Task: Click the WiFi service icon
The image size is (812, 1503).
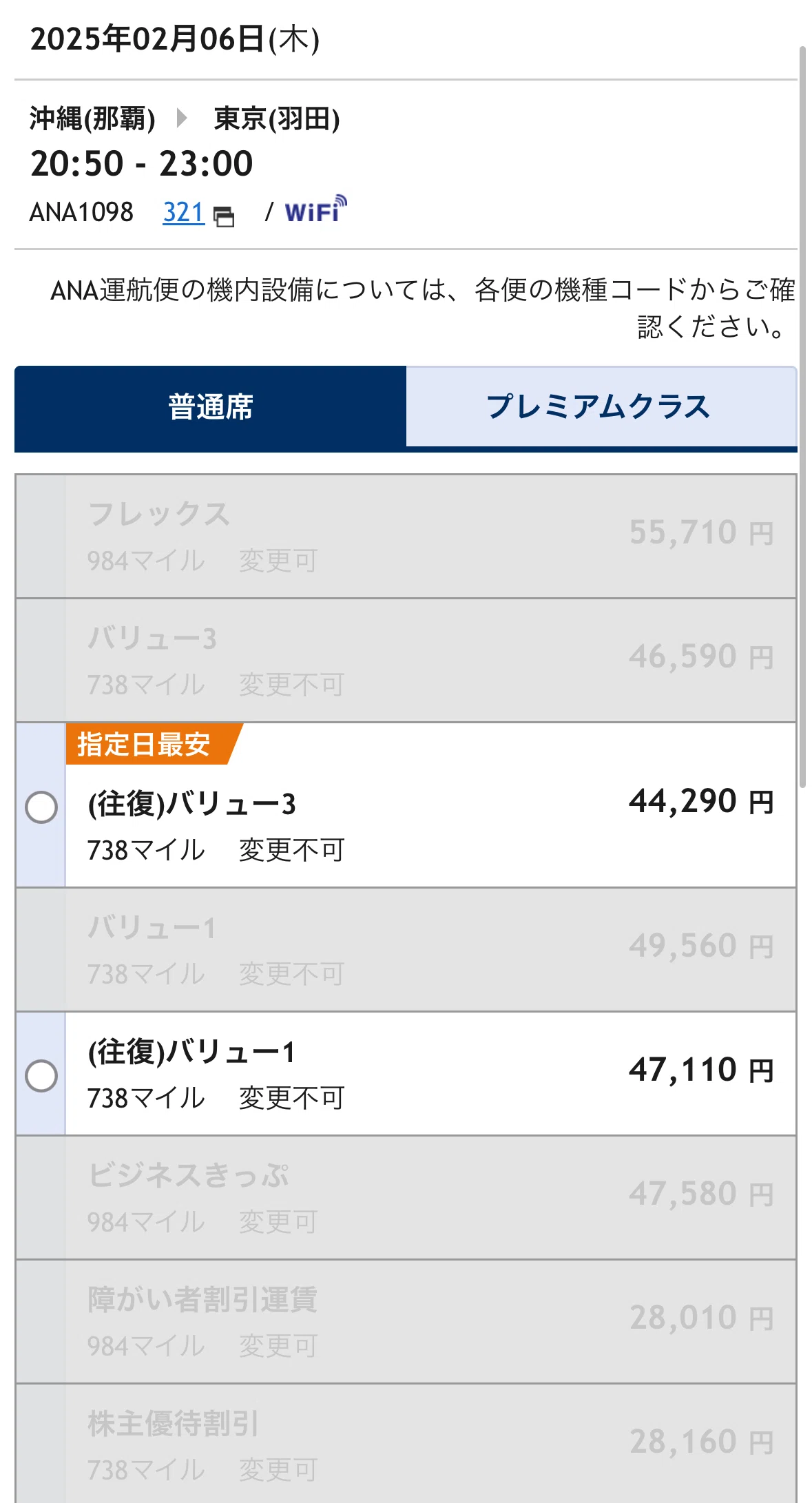Action: [315, 209]
